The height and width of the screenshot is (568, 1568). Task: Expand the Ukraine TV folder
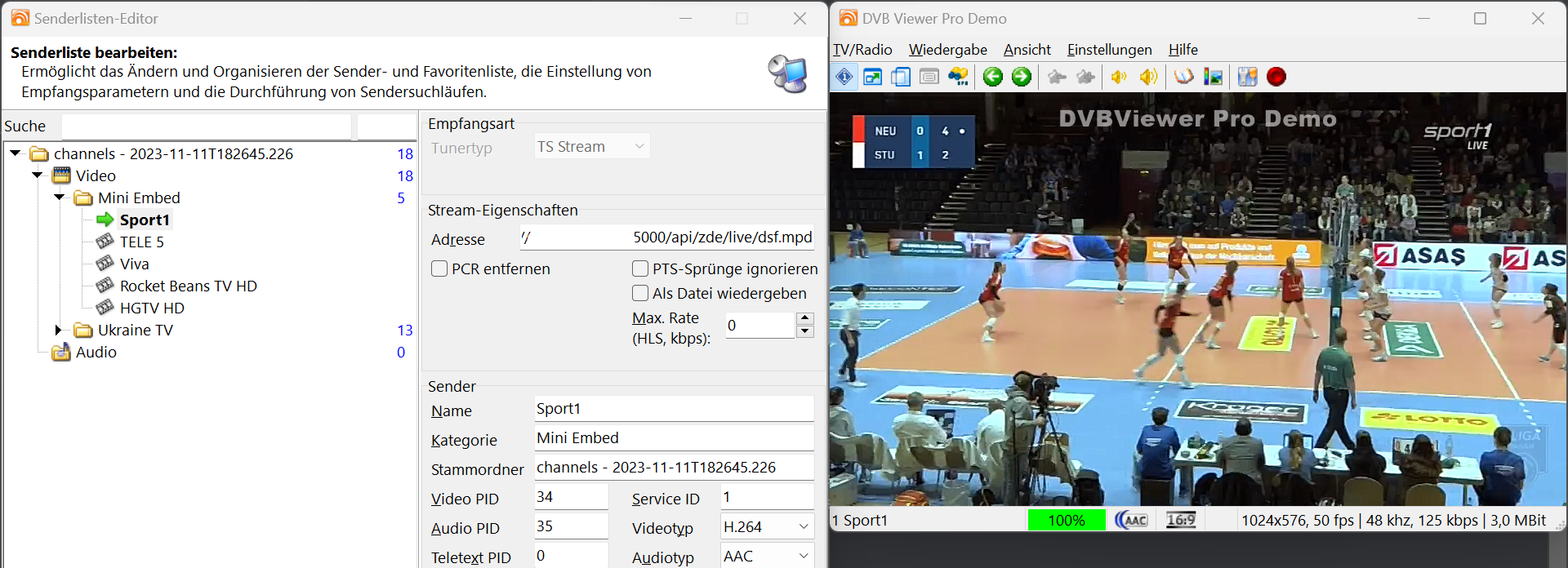coord(59,330)
